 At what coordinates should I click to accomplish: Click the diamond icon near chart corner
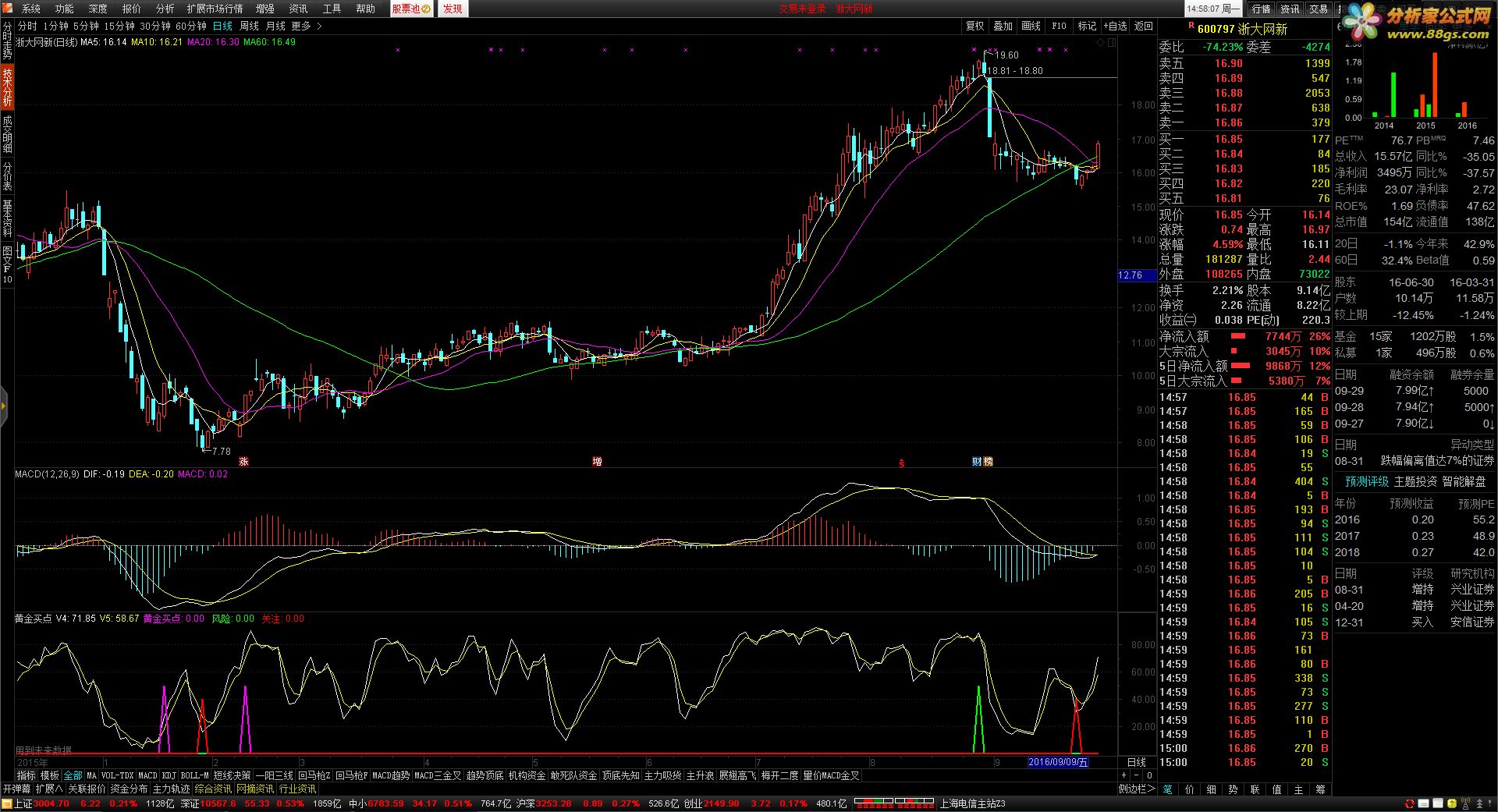1101,43
